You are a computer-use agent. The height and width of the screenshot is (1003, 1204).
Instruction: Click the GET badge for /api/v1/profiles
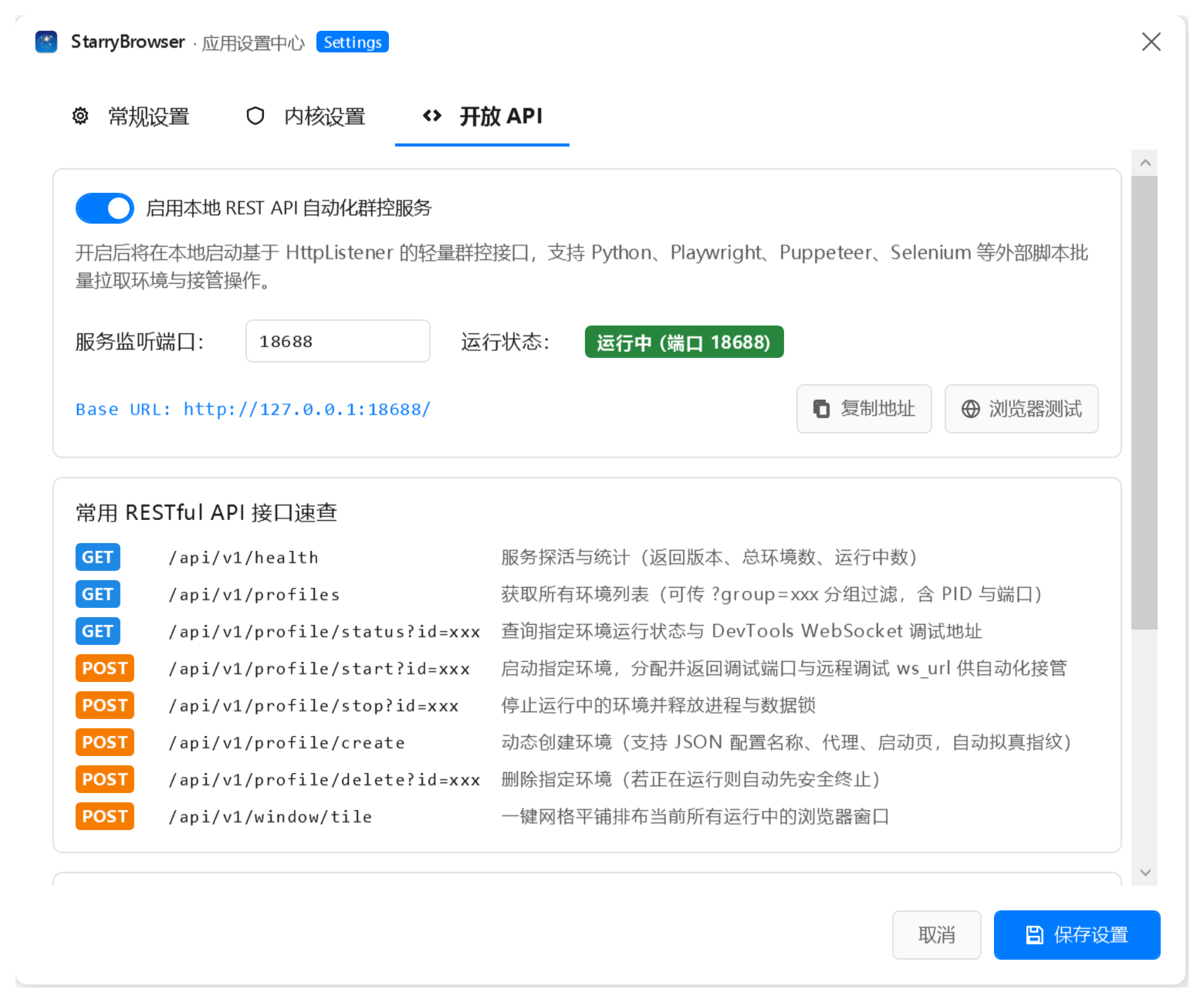[98, 594]
